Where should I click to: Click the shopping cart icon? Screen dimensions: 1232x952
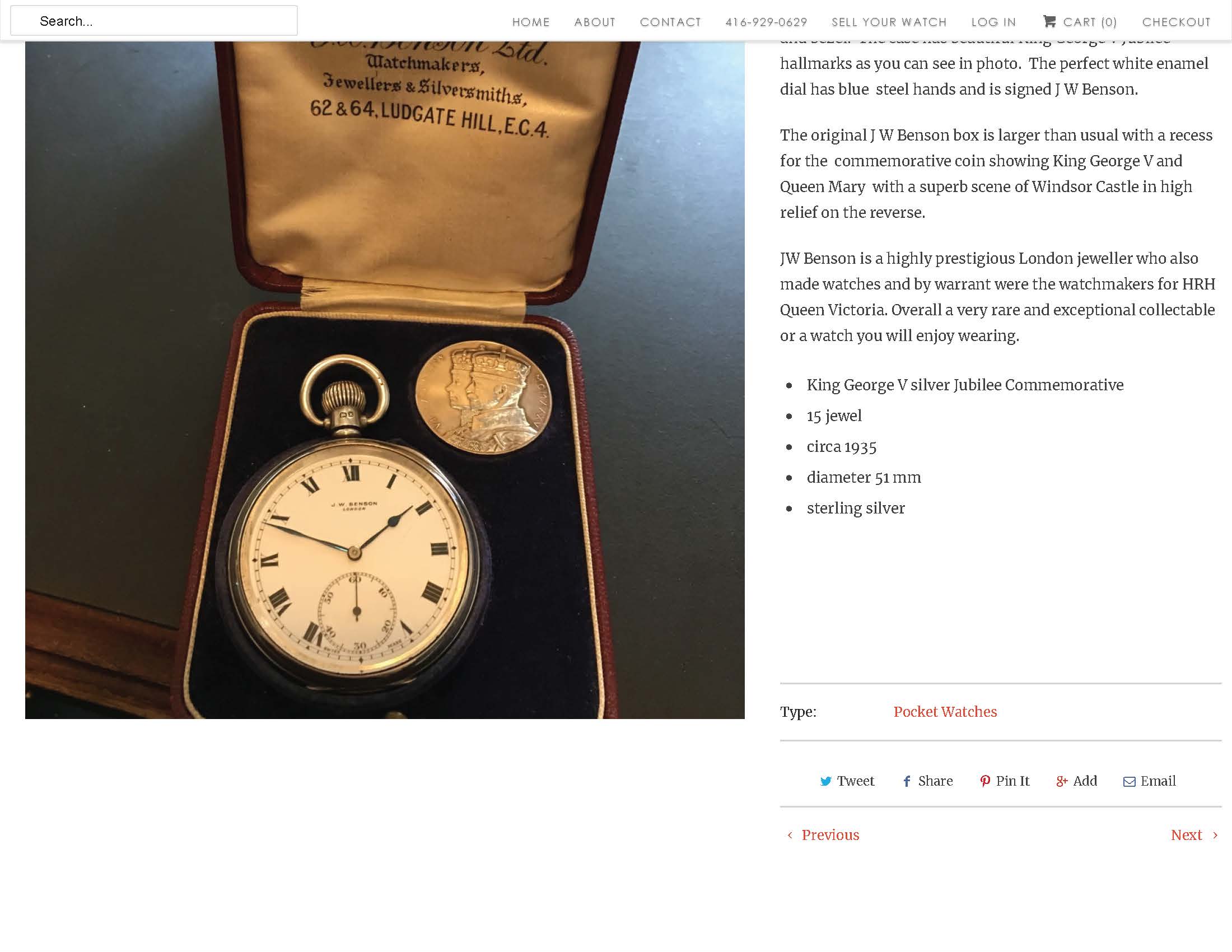[1049, 21]
